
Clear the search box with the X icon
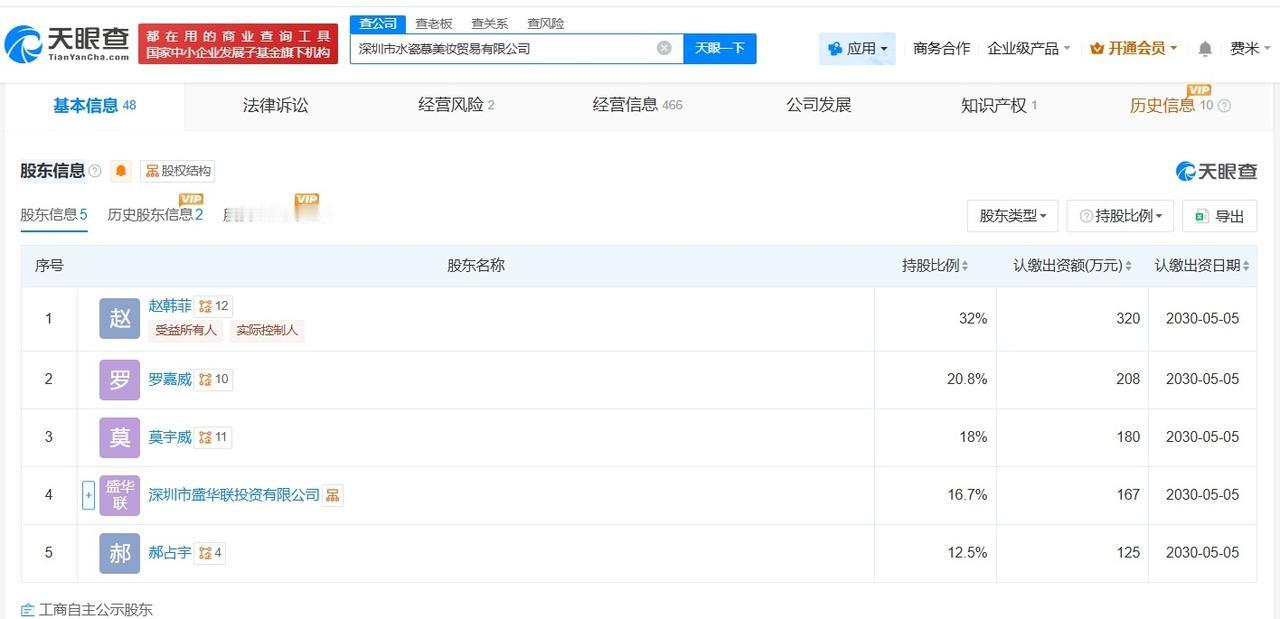(x=664, y=48)
